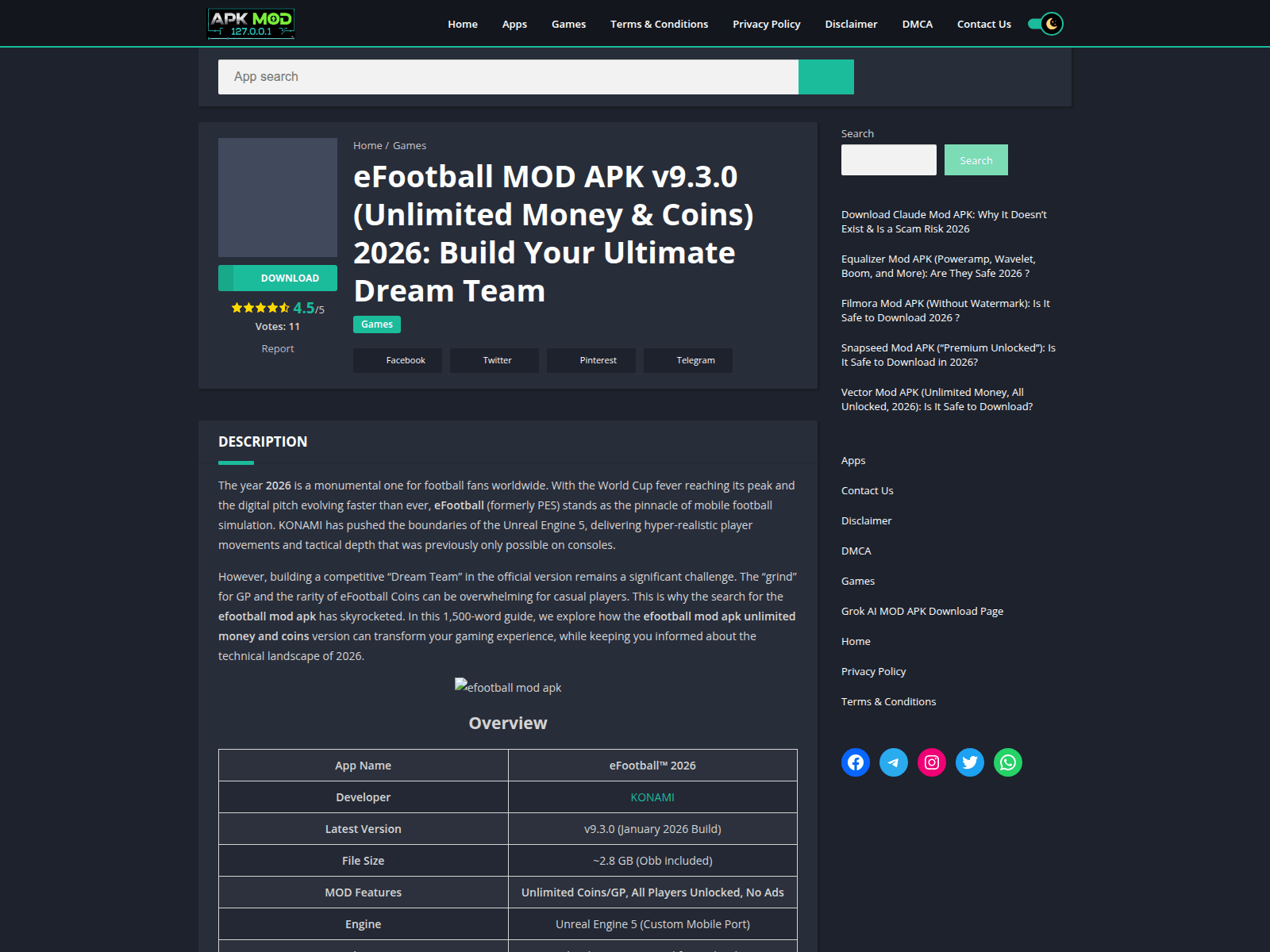Click the sidebar Home link
The width and height of the screenshot is (1270, 952).
pyautogui.click(x=856, y=641)
